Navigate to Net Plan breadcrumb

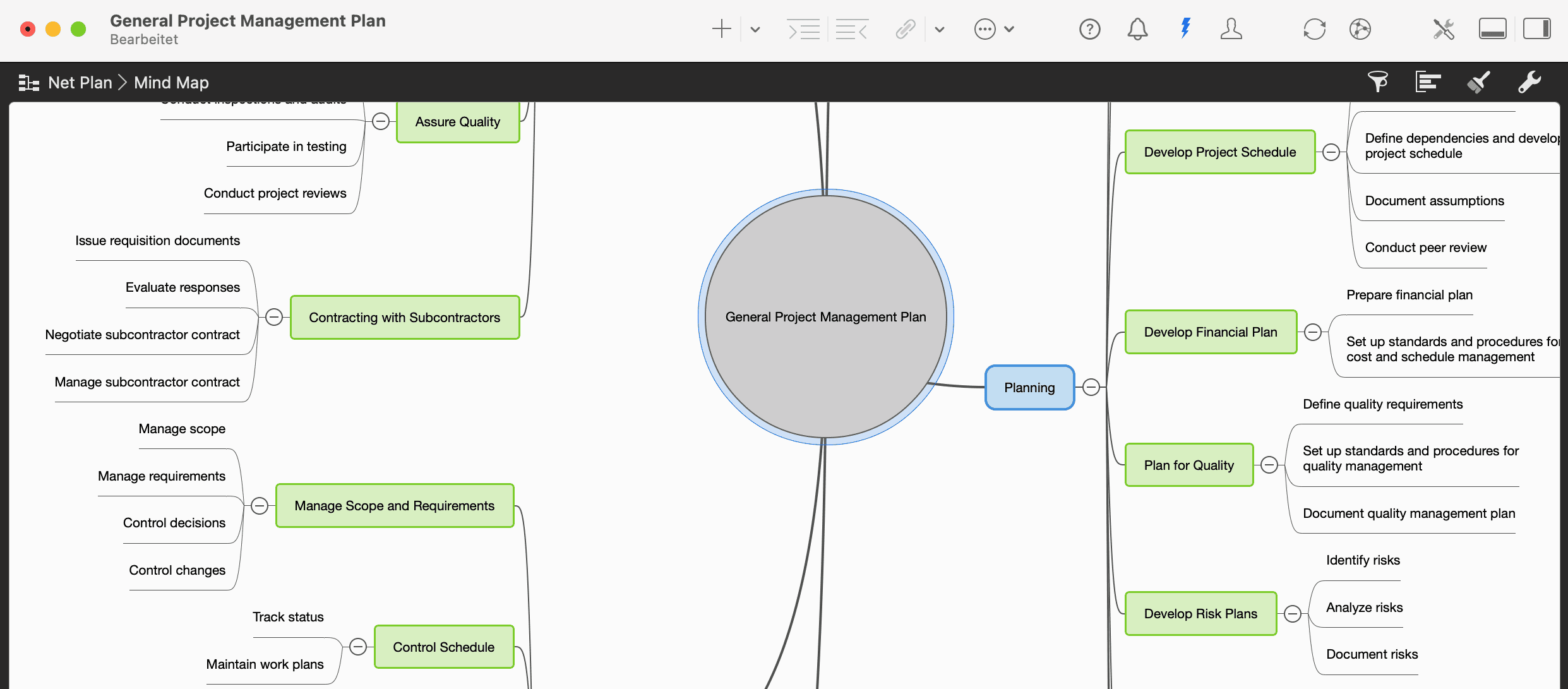tap(80, 82)
